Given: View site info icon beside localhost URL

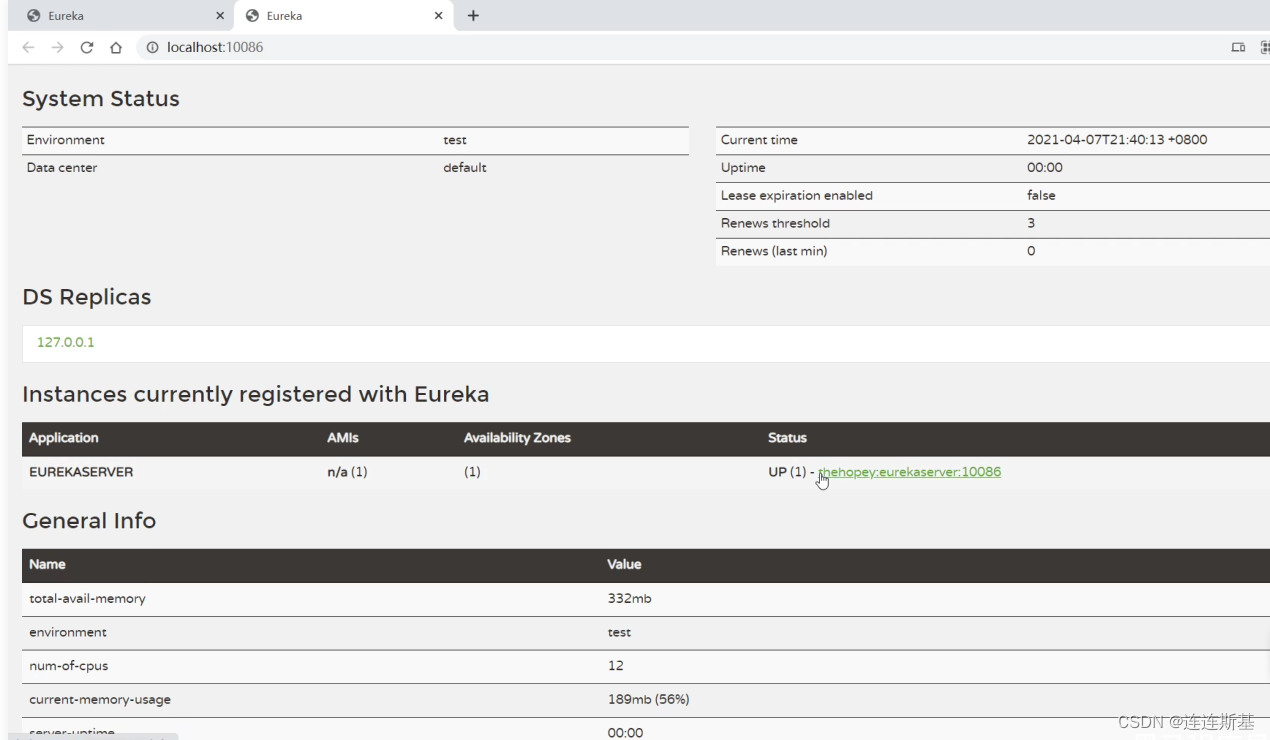Looking at the screenshot, I should tap(152, 47).
